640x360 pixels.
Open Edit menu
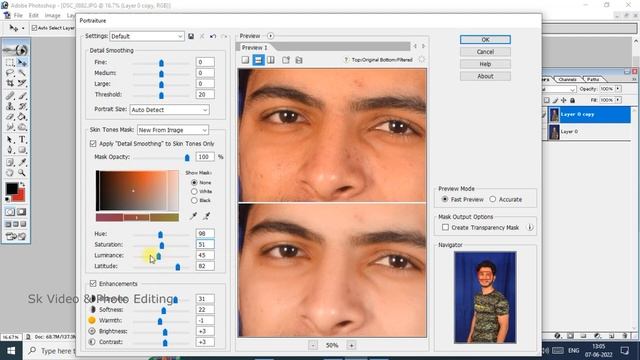(33, 16)
